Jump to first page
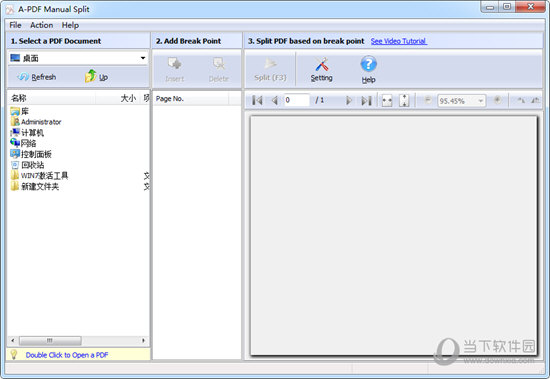550x379 pixels. (257, 101)
